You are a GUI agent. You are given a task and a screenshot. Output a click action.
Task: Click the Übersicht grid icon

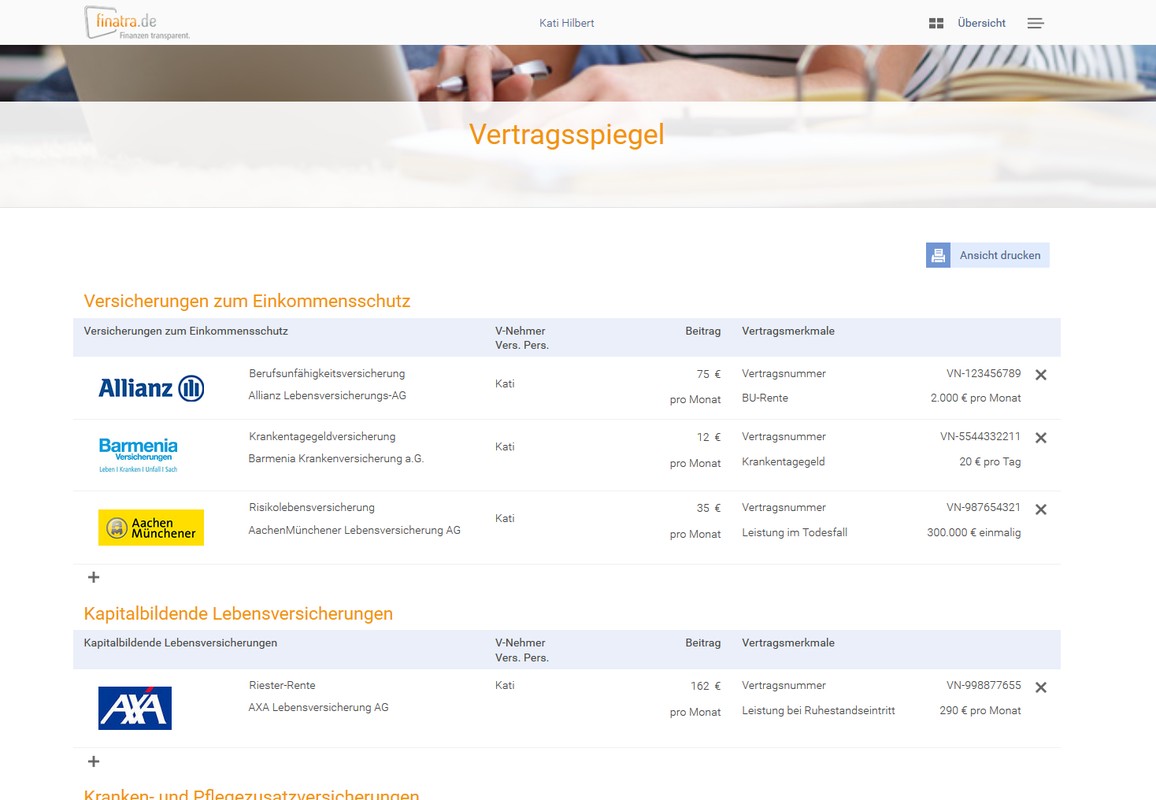pyautogui.click(x=936, y=23)
